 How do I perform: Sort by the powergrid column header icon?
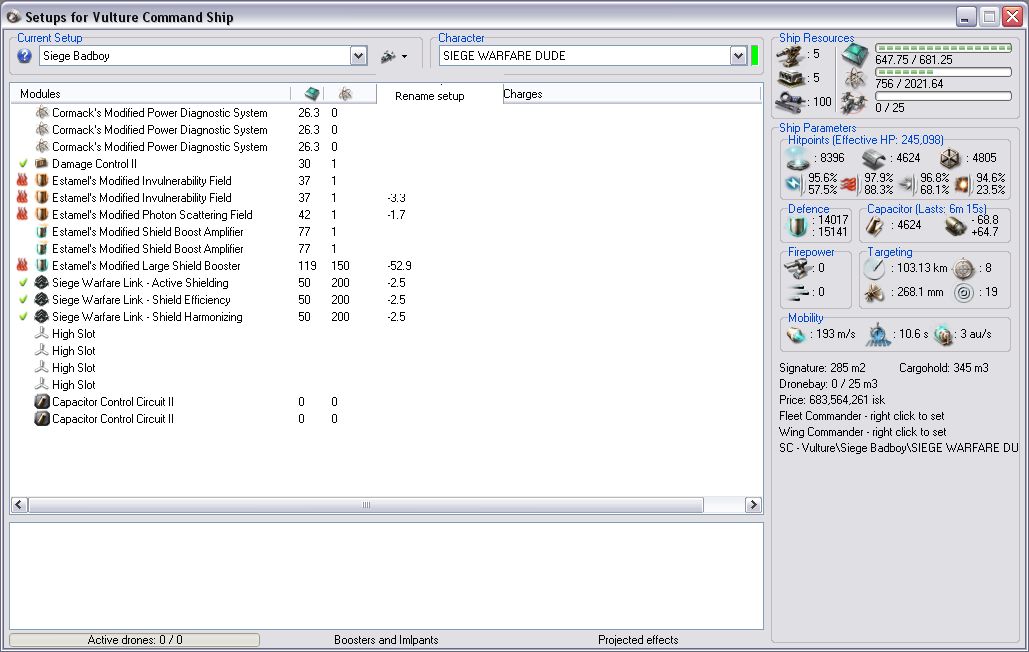(x=345, y=94)
